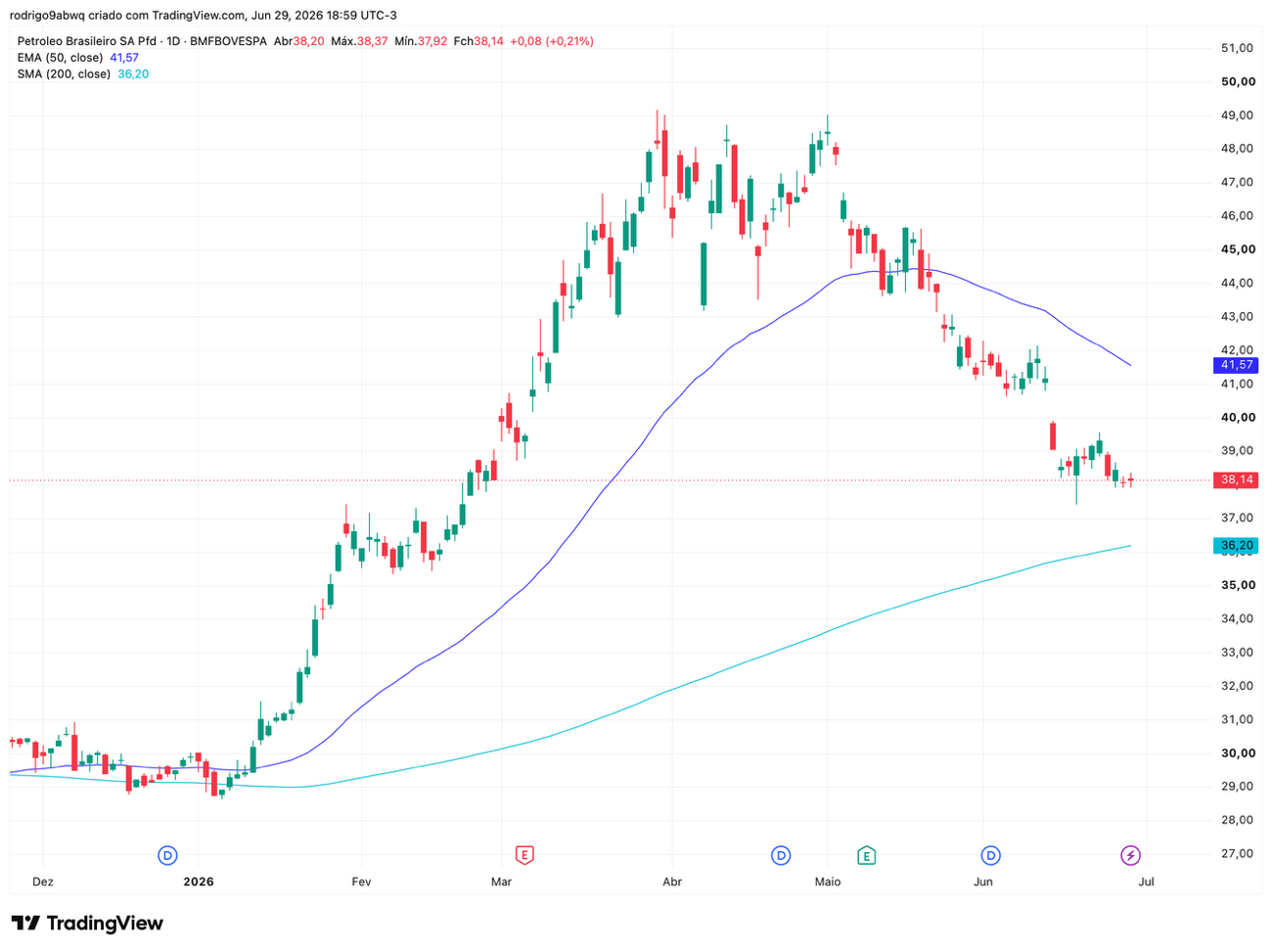Click the 35,00 price axis label
Viewport: 1272px width, 952px height.
tap(1238, 585)
